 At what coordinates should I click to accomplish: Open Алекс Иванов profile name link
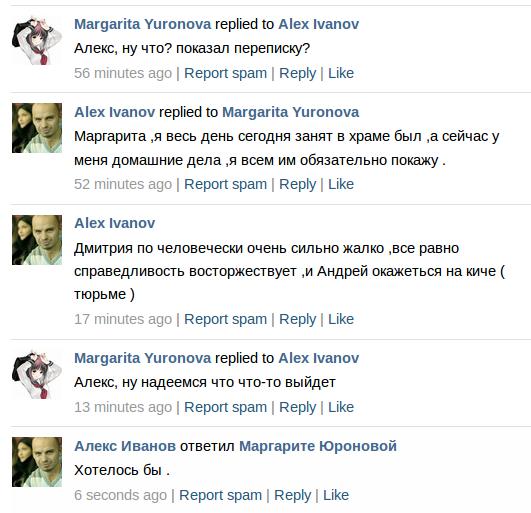point(125,446)
